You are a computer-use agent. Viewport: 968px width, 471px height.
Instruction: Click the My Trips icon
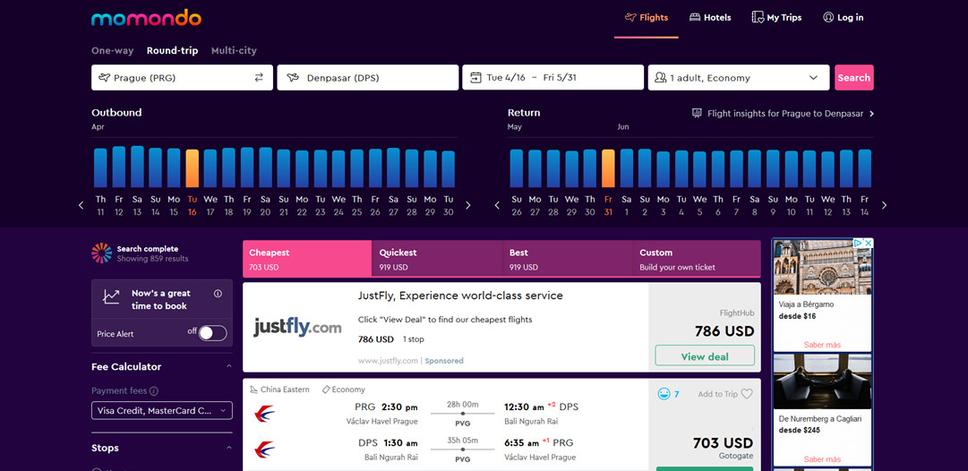tap(757, 17)
